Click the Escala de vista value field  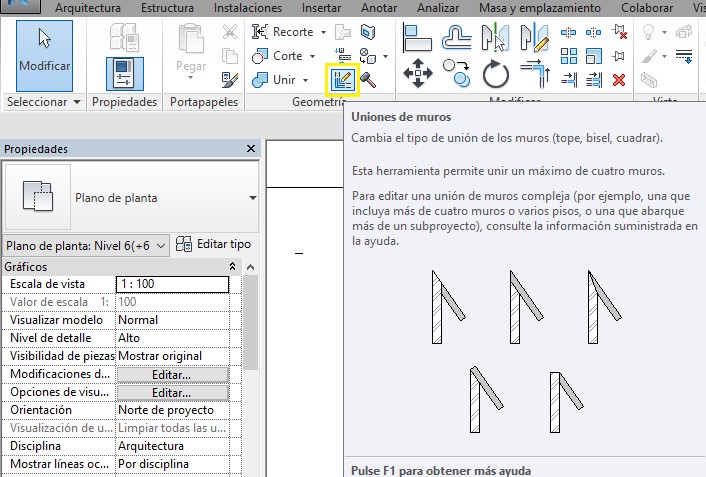point(172,285)
